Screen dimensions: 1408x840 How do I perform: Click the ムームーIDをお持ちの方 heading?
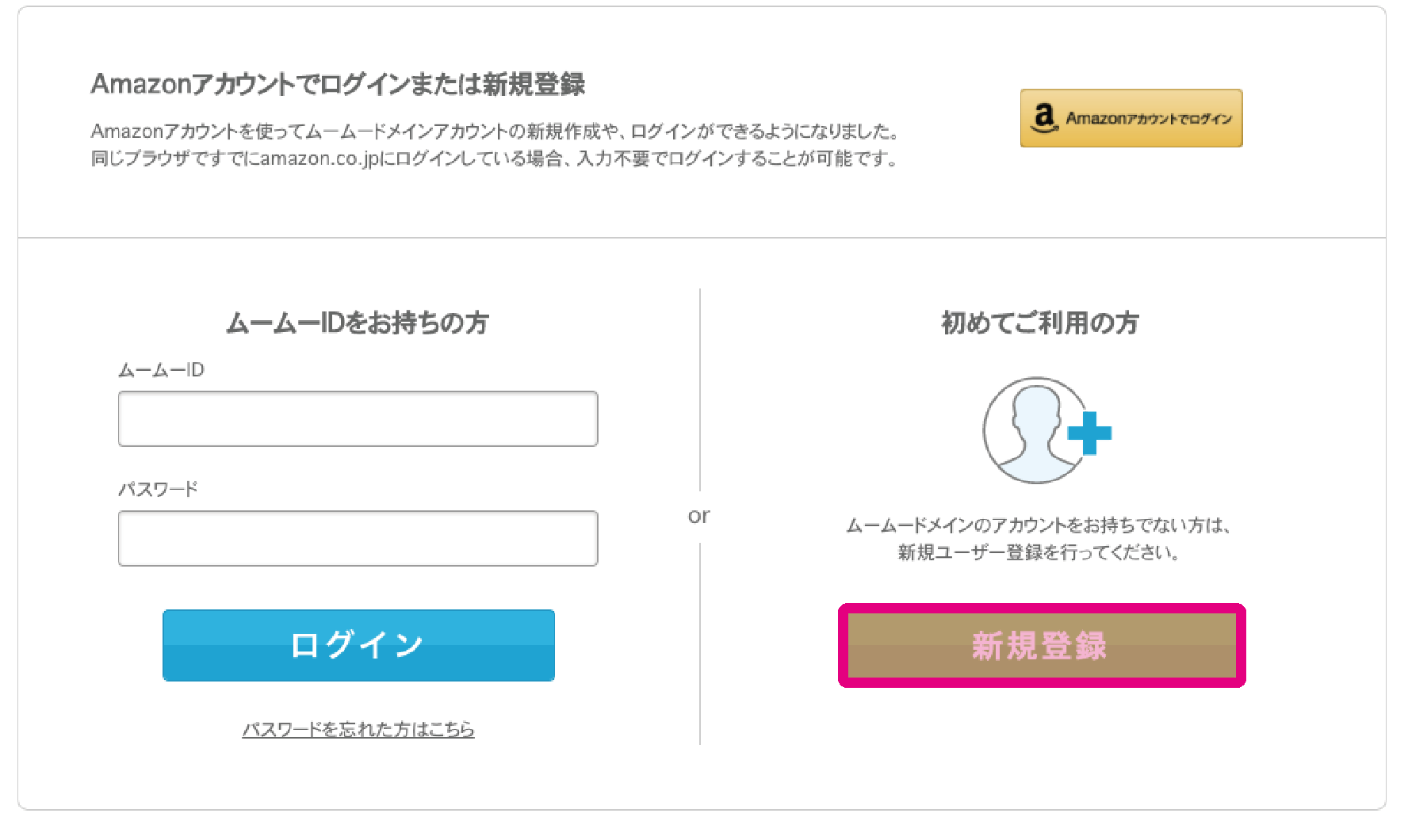(x=358, y=323)
